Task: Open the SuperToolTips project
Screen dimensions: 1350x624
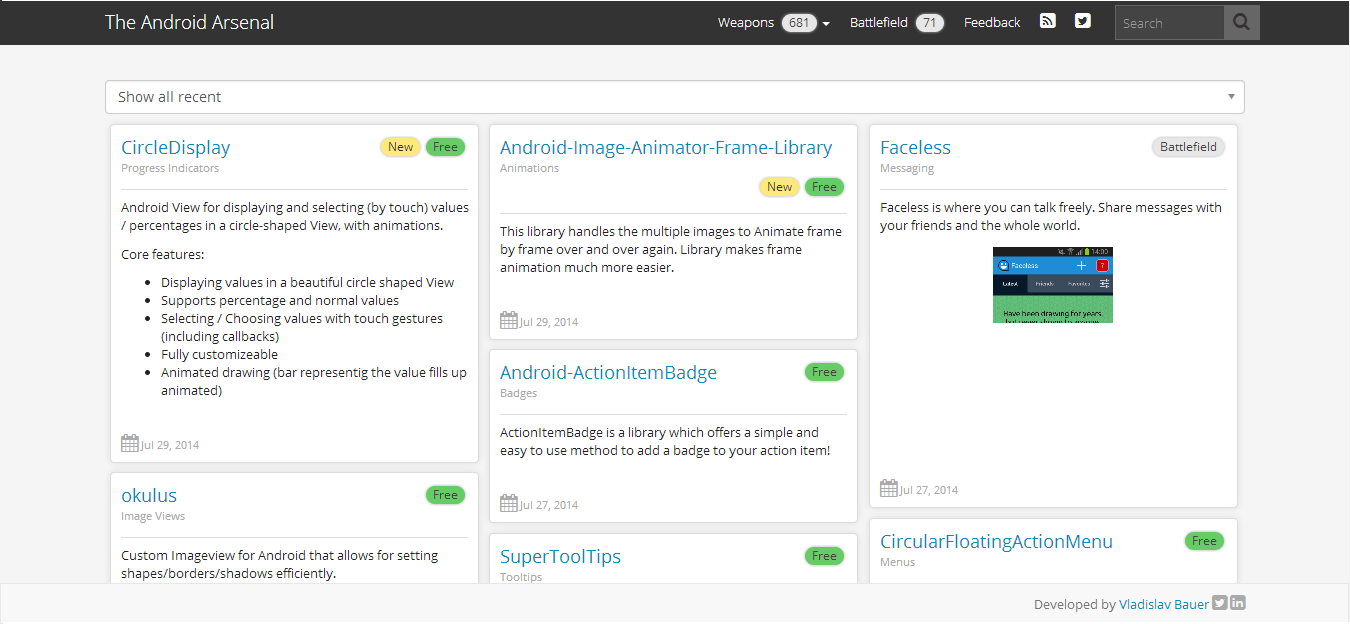Action: tap(560, 556)
